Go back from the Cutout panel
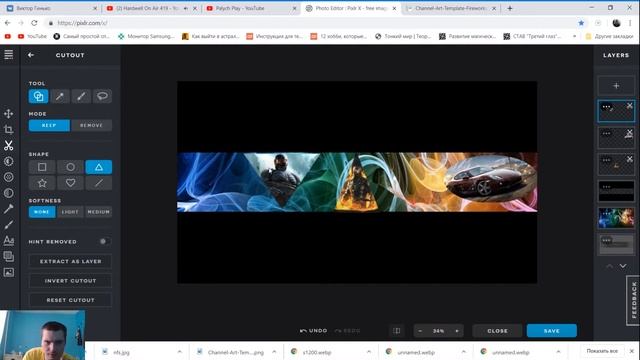 point(31,55)
